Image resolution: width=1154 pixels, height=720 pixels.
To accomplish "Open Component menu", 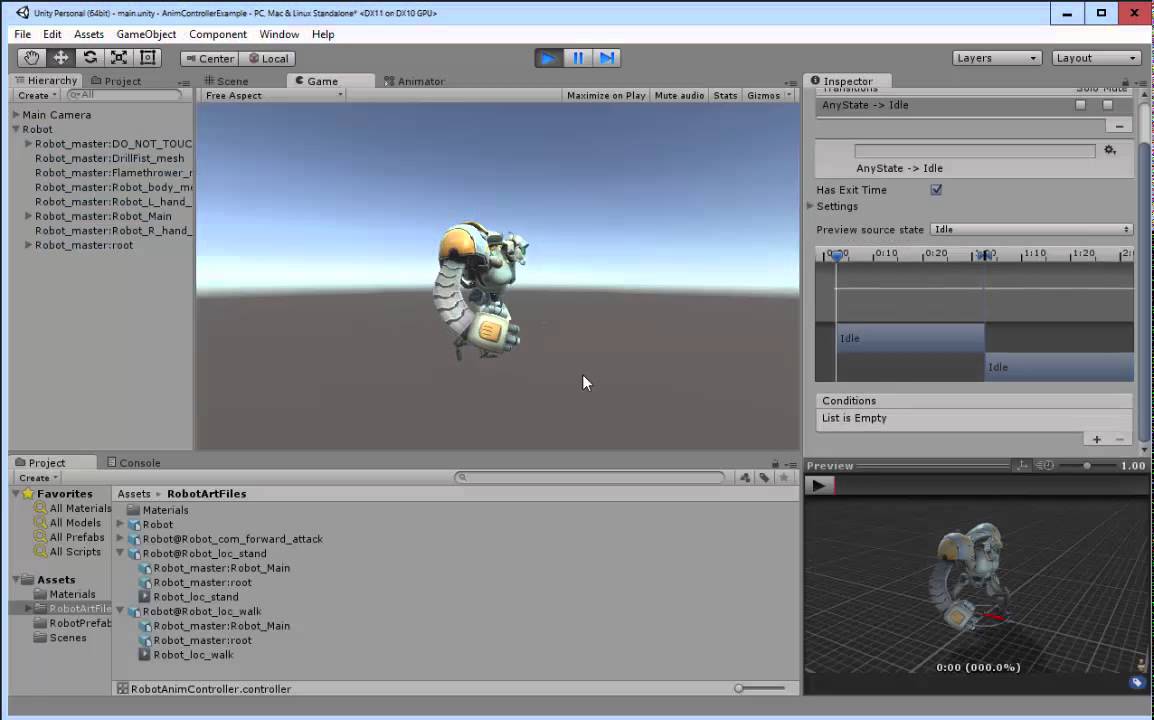I will 218,34.
